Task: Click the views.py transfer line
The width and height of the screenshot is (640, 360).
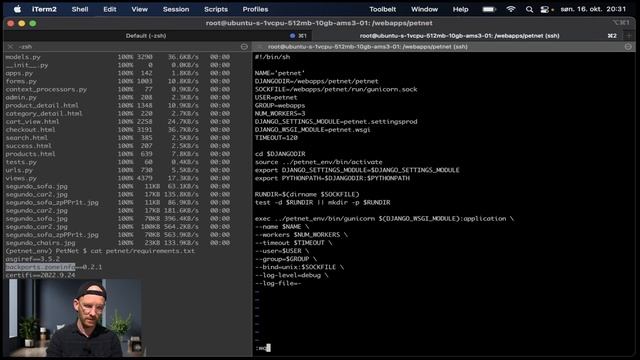Action: tap(118, 178)
